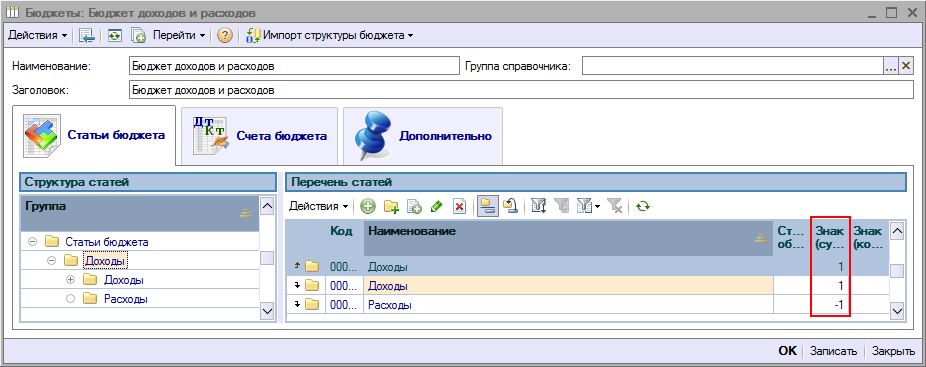
Task: Disable filter with funnel-X icon
Action: point(615,206)
